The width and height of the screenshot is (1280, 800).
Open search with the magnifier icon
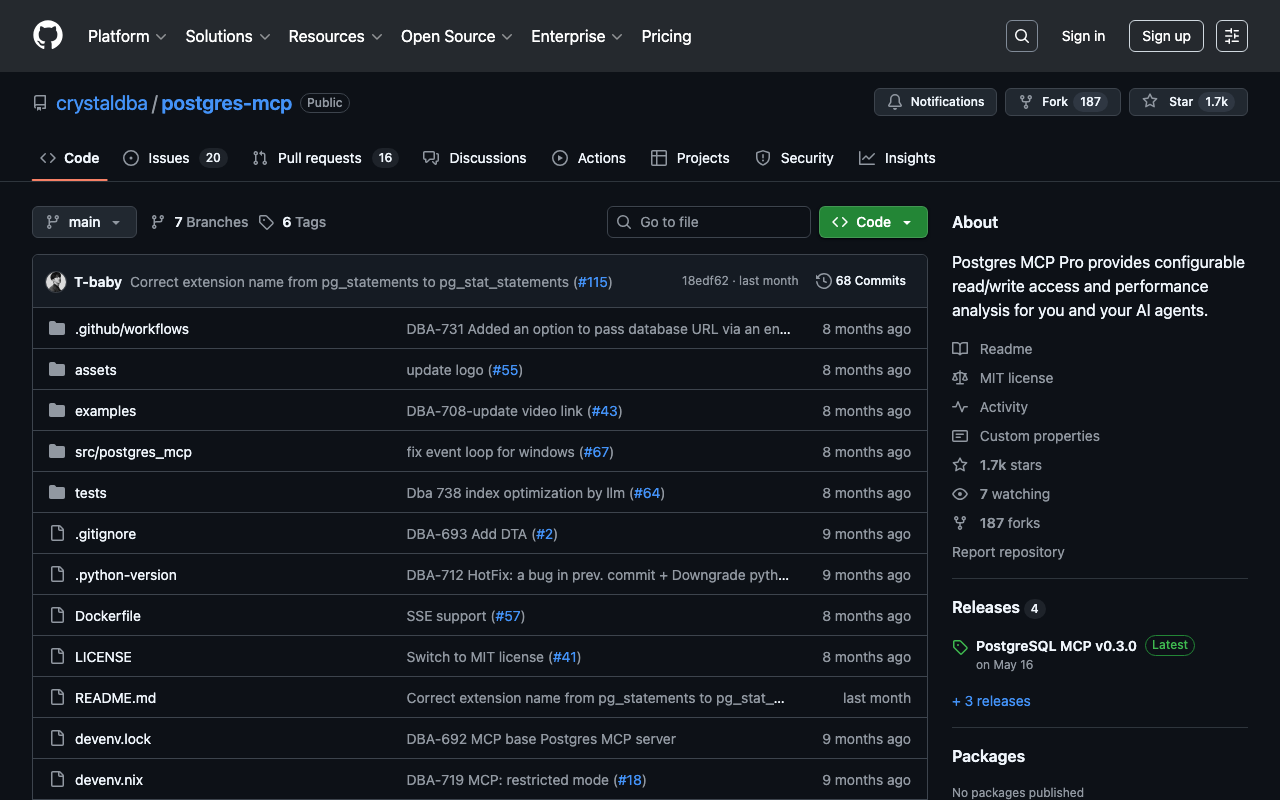(1021, 36)
